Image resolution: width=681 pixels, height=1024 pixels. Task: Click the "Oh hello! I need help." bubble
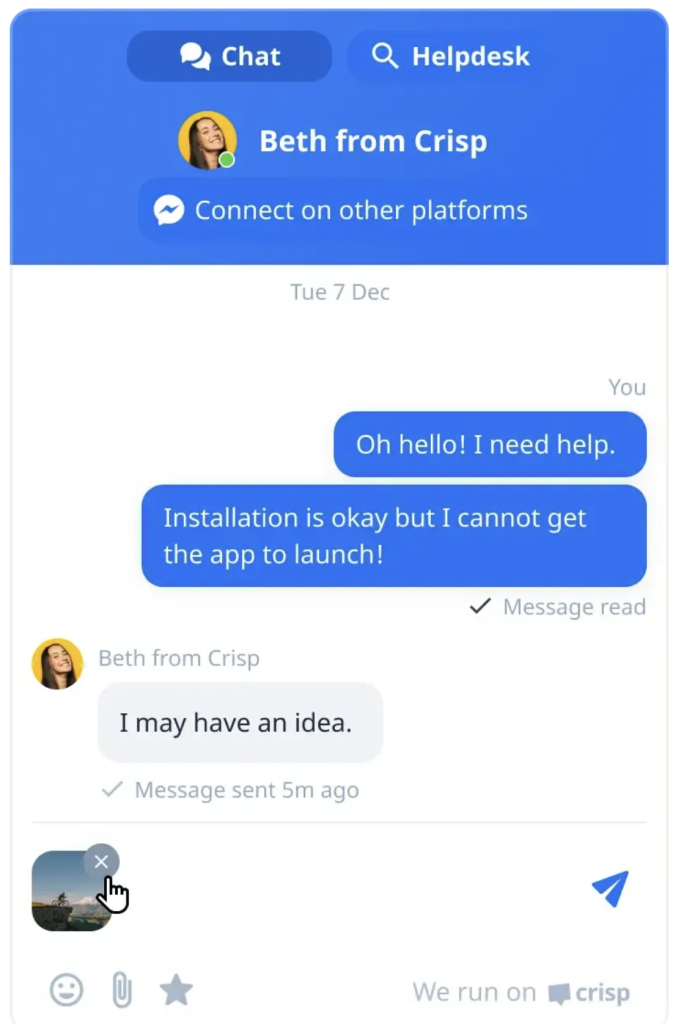point(490,444)
